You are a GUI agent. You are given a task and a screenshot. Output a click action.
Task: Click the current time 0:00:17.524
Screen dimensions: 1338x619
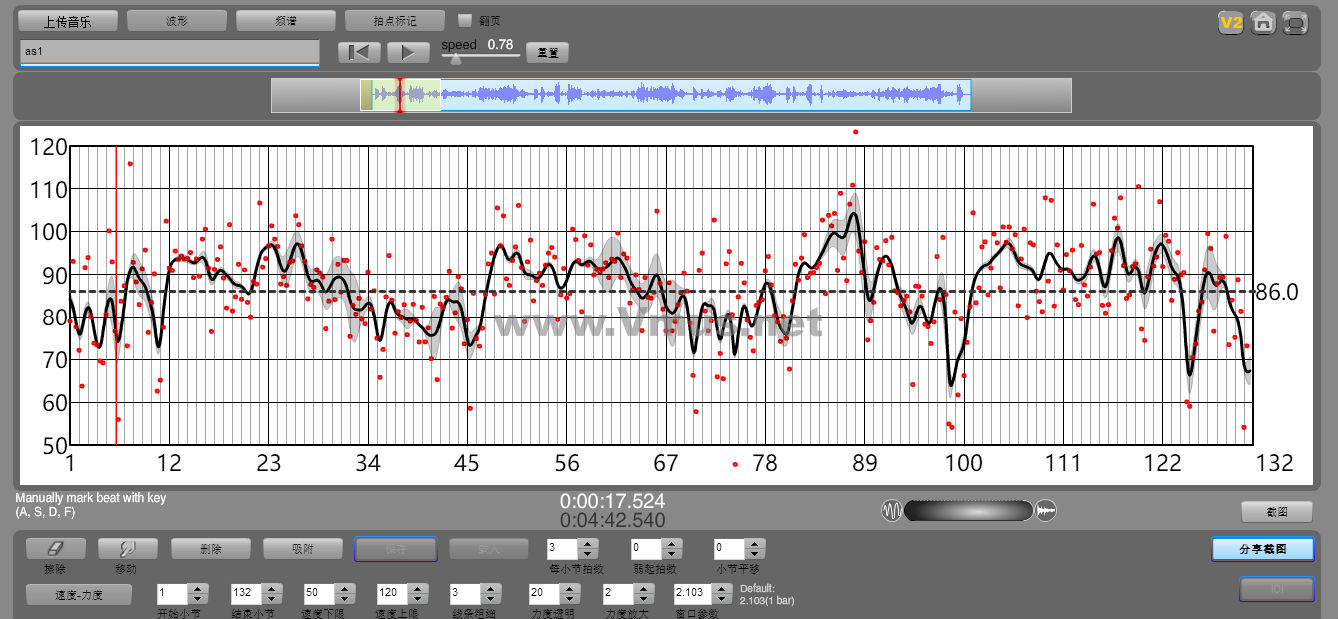click(612, 501)
